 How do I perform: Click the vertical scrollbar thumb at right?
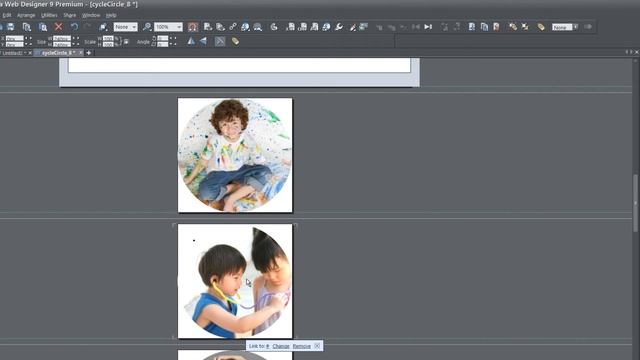pos(635,203)
